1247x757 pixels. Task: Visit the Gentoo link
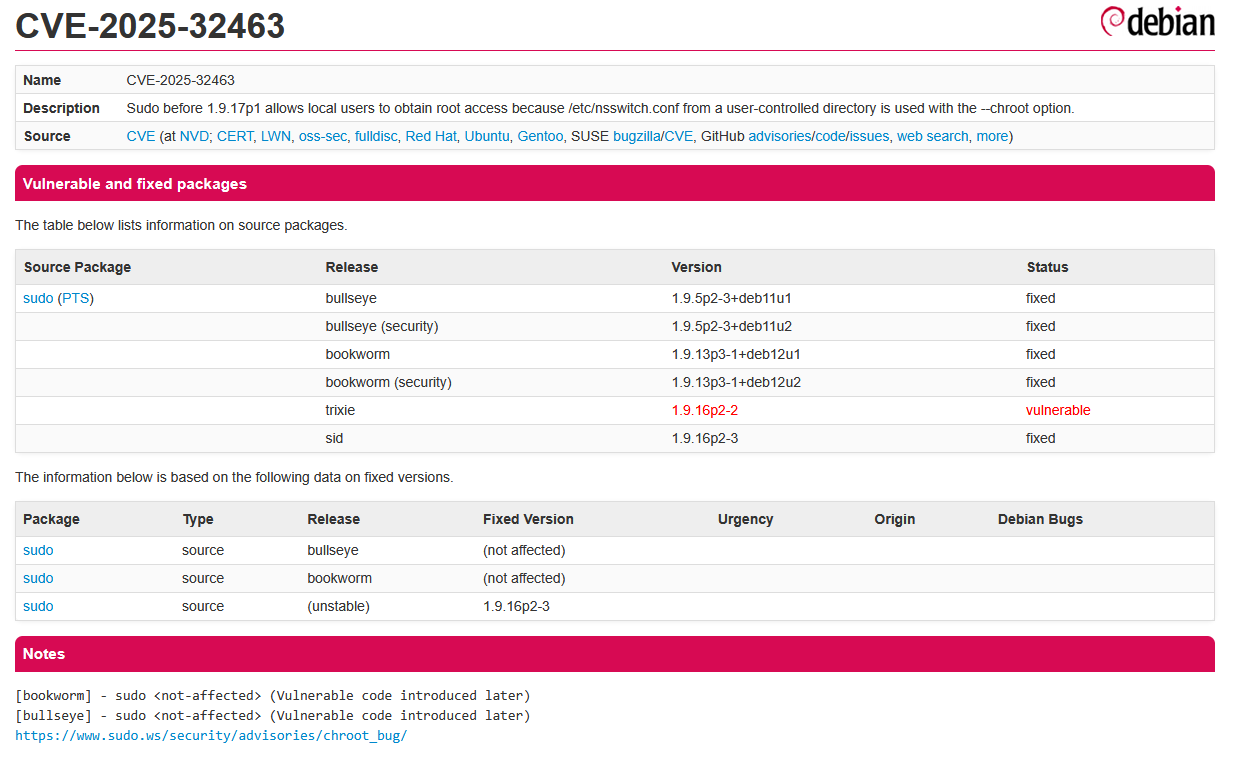[540, 136]
